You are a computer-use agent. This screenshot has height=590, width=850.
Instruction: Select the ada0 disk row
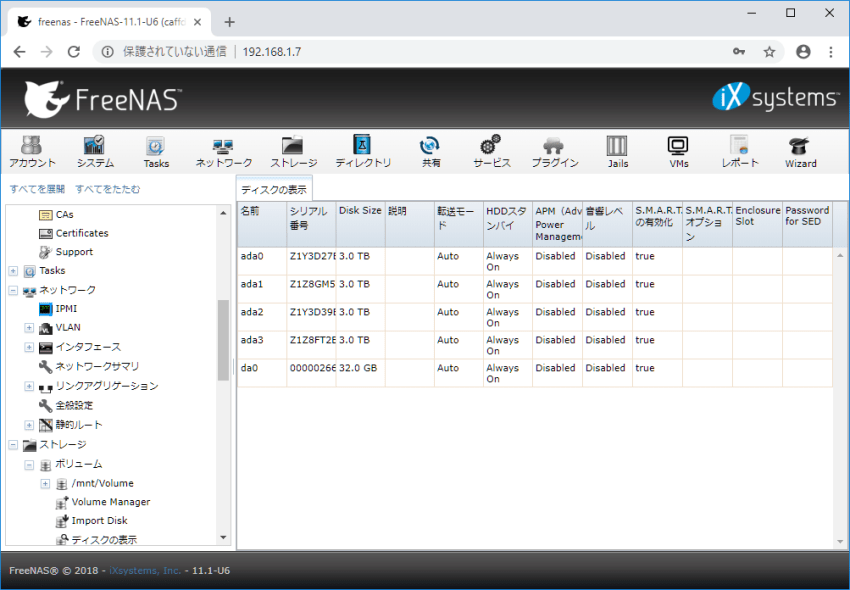535,261
